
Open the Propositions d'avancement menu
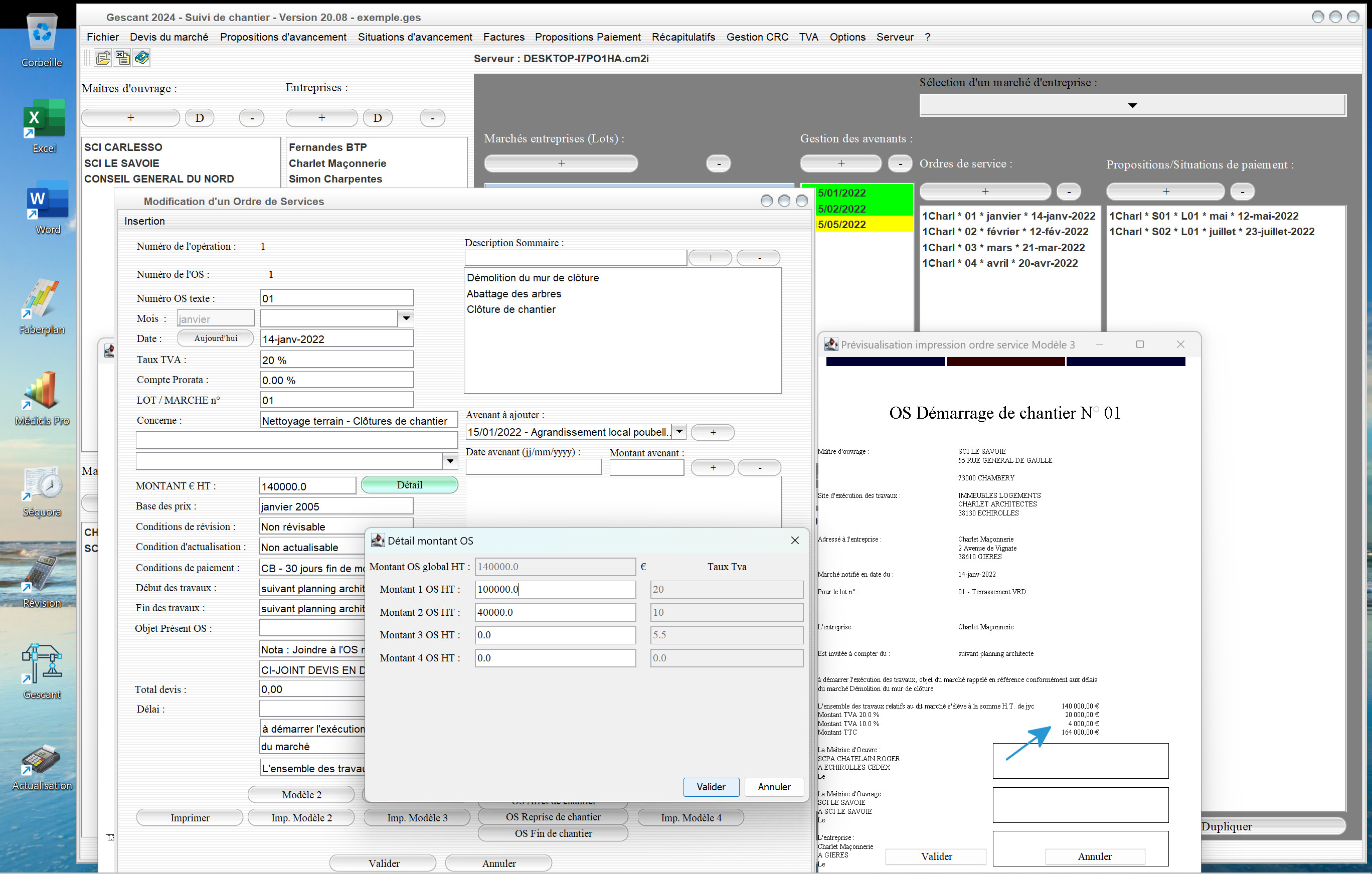tap(283, 37)
